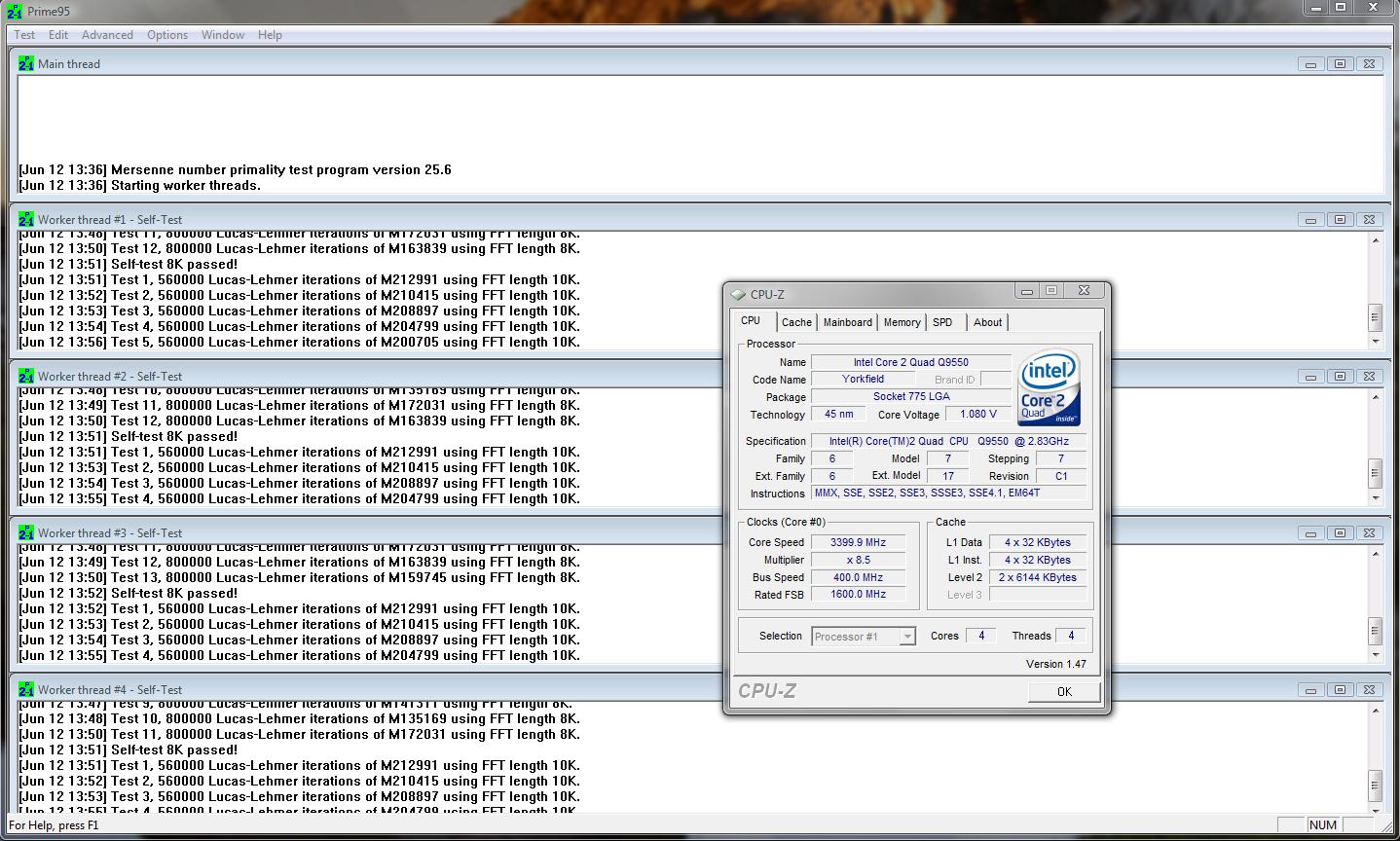
Task: Open the Edit menu
Action: [58, 35]
